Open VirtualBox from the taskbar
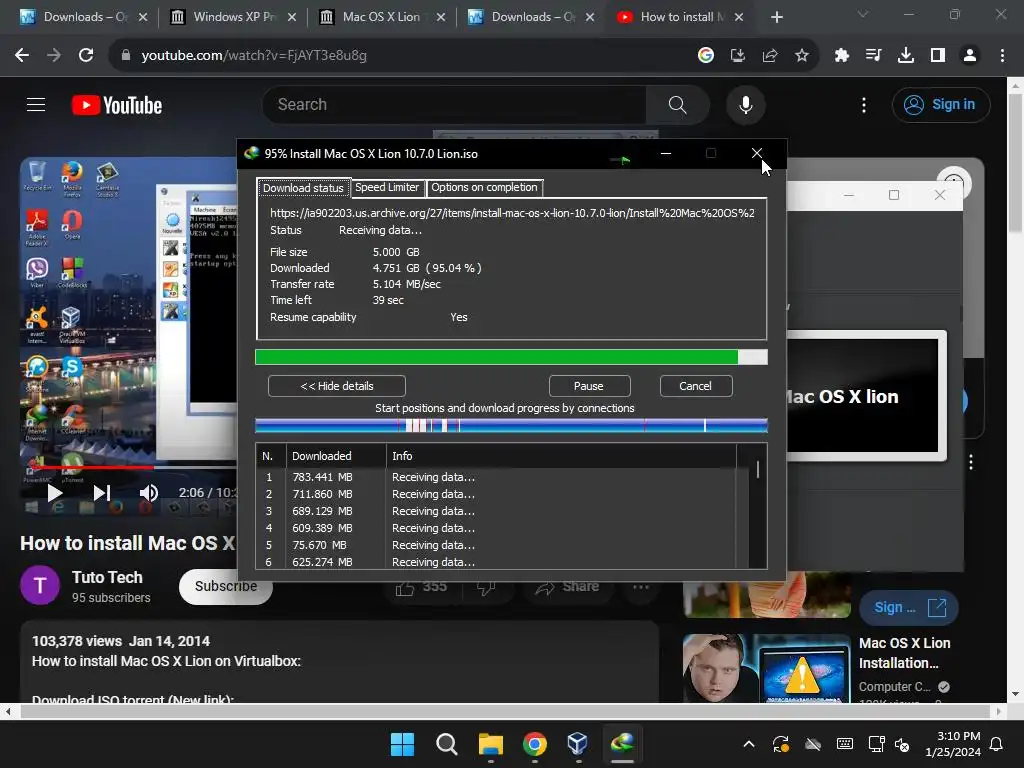 click(x=578, y=744)
